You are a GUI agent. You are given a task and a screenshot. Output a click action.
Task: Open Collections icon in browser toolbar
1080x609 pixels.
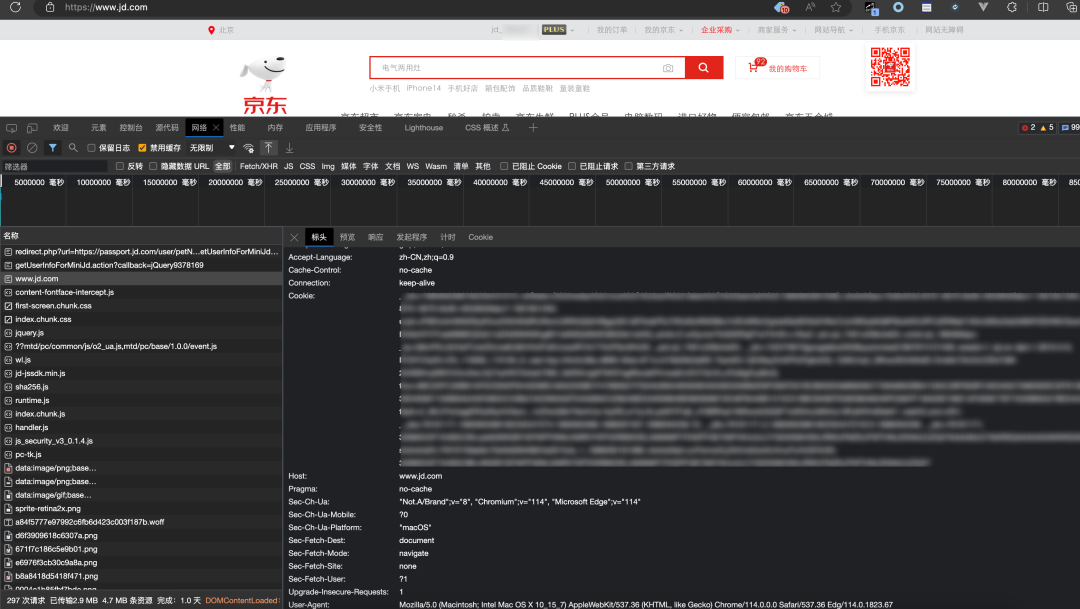1071,8
